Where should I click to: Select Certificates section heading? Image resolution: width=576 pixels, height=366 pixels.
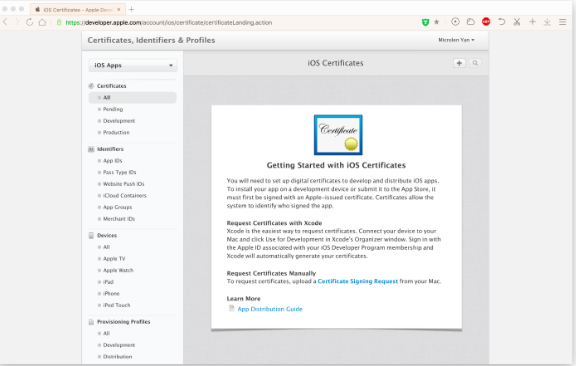coord(112,86)
